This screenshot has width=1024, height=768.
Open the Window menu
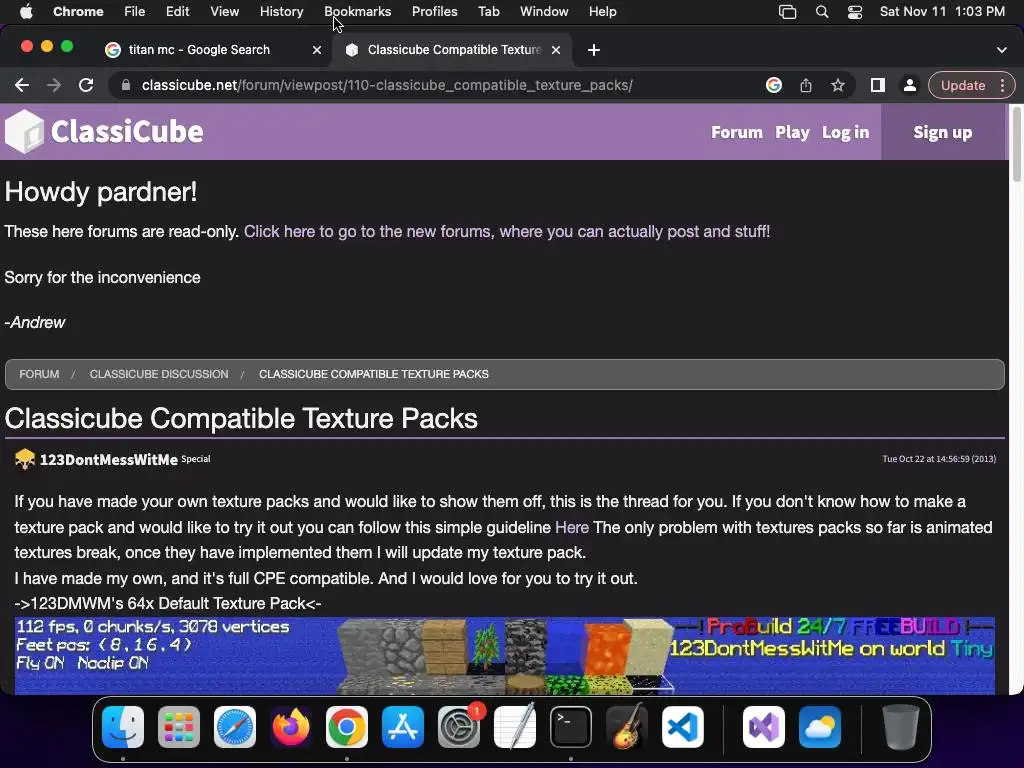coord(544,12)
